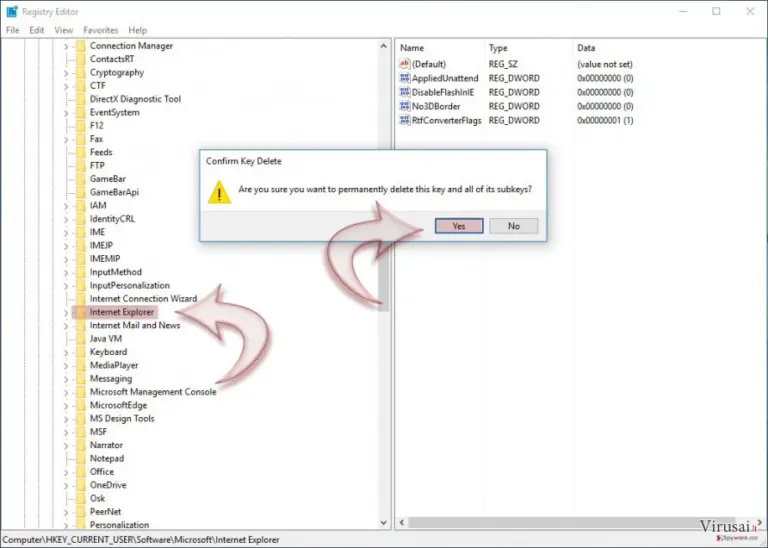Expand the Connection Manager key
Screen dimensions: 768x548
(66, 47)
